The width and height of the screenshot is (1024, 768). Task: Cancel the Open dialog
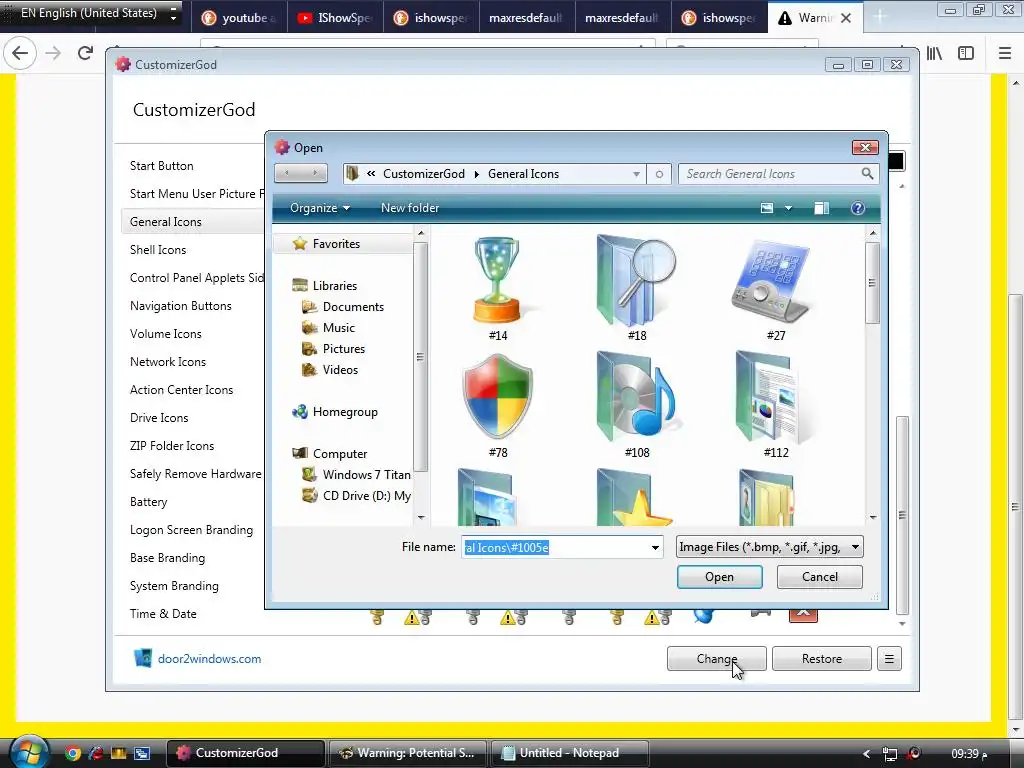click(820, 577)
